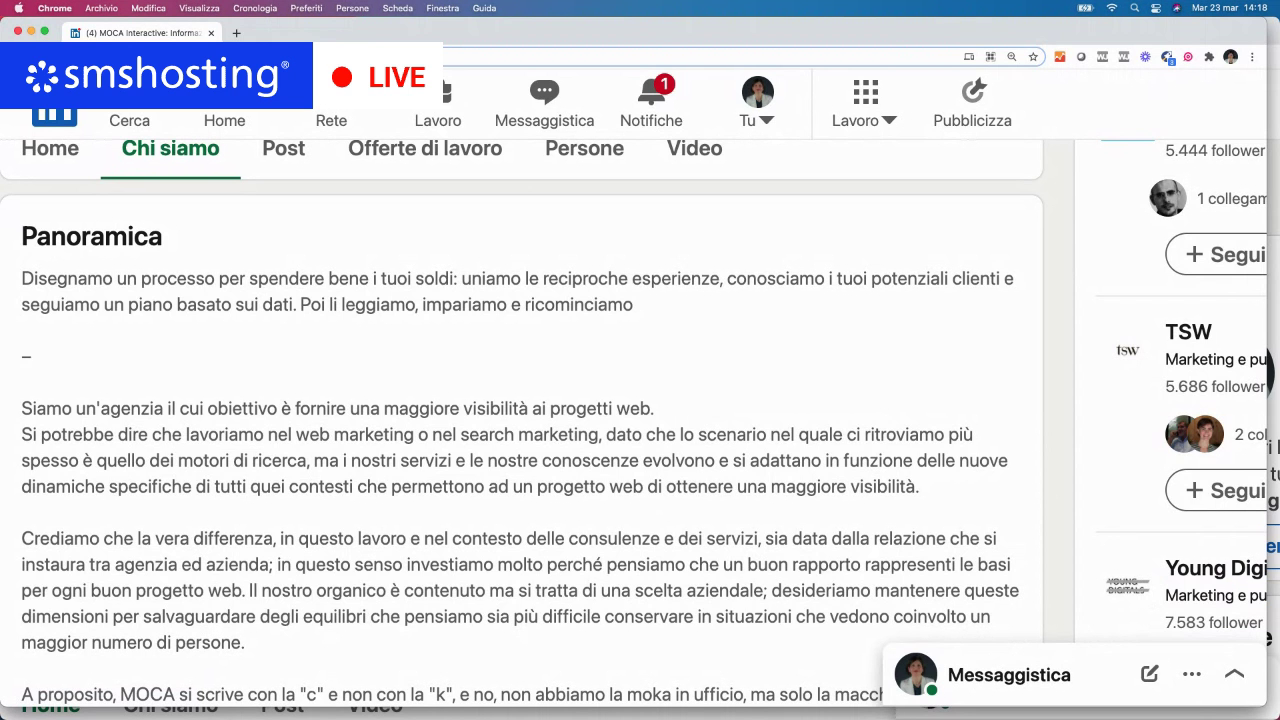This screenshot has height=720, width=1280.
Task: Bookmark page with the star icon
Action: (x=1033, y=57)
